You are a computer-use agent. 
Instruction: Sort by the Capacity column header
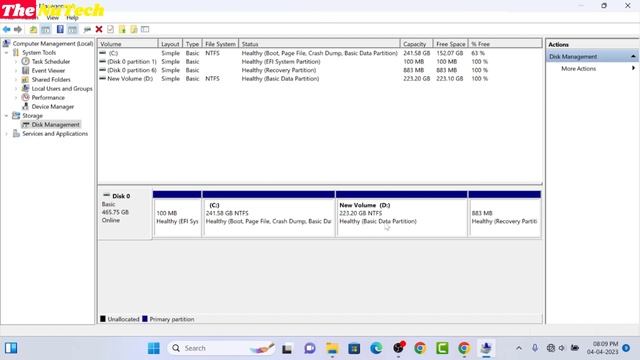(x=416, y=44)
